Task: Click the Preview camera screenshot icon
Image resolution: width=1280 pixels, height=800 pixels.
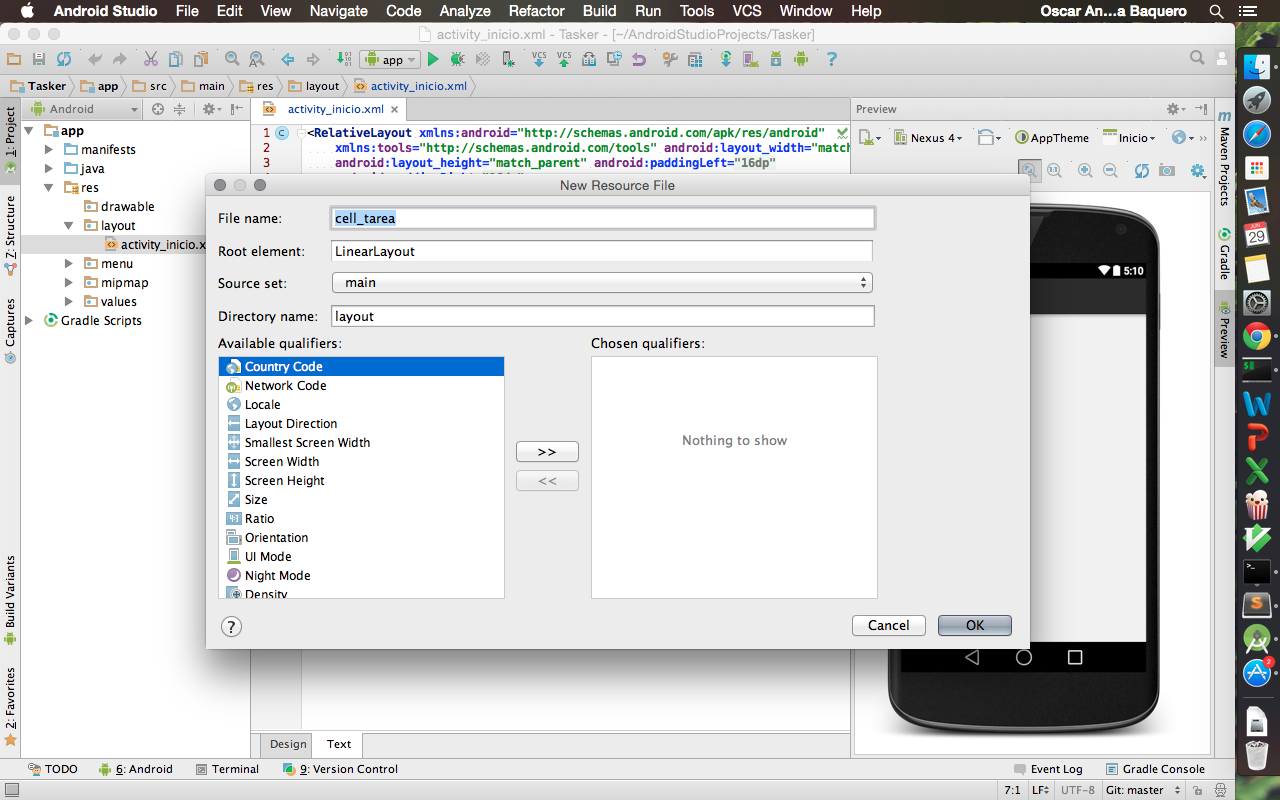Action: click(1167, 170)
